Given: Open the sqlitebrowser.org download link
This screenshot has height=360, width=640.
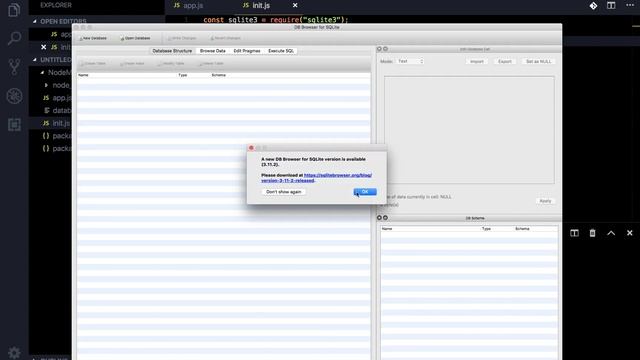Looking at the screenshot, I should 316,178.
